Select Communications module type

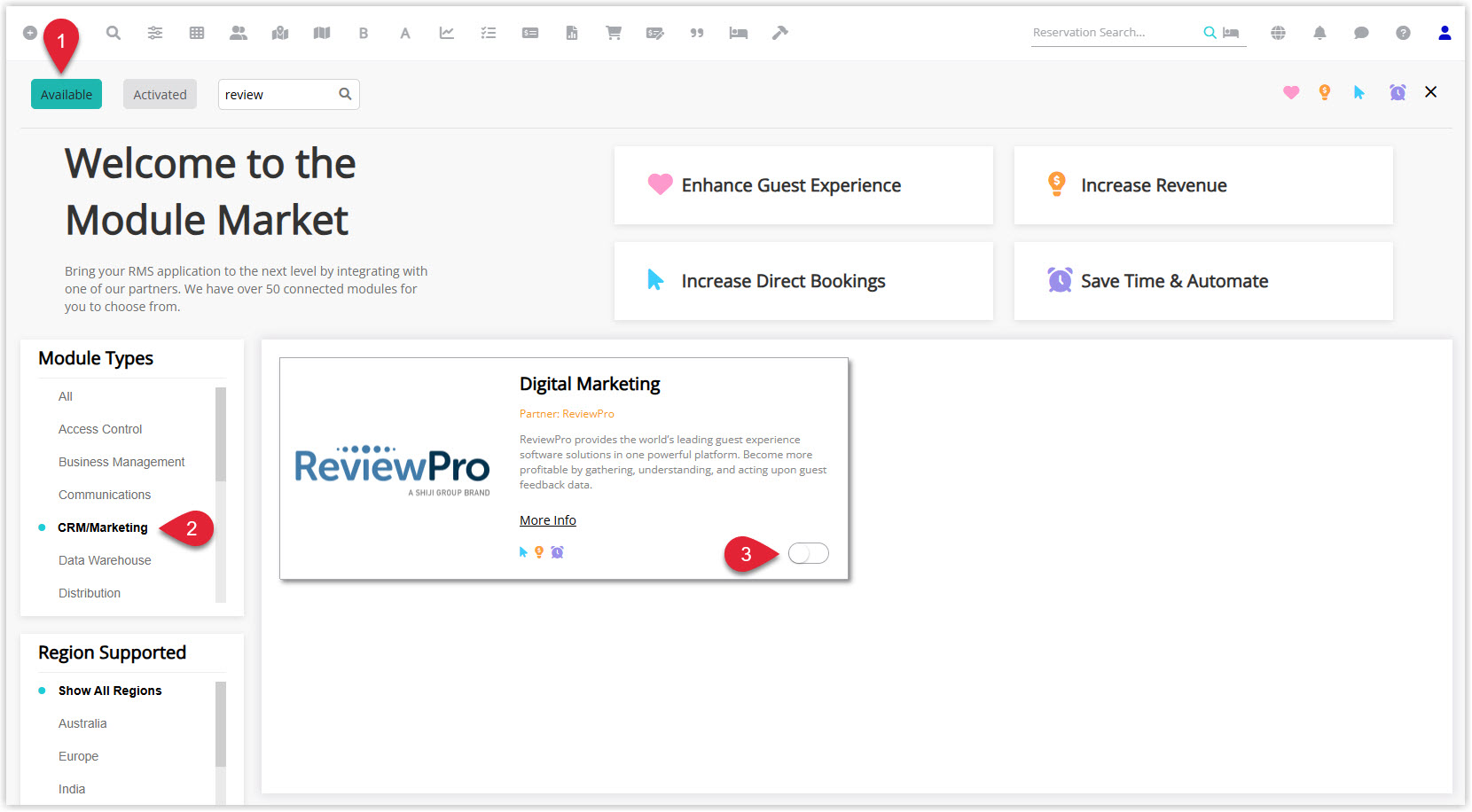click(x=105, y=495)
